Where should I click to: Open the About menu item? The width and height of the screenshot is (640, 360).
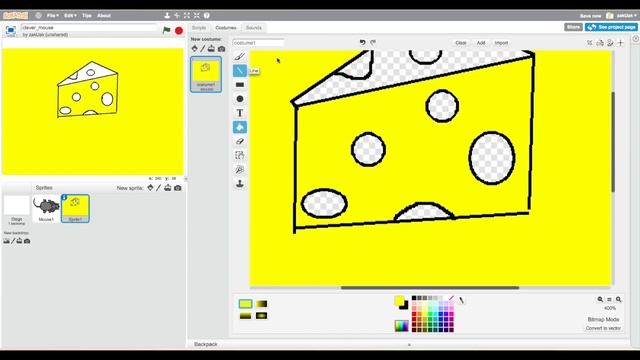tap(104, 16)
